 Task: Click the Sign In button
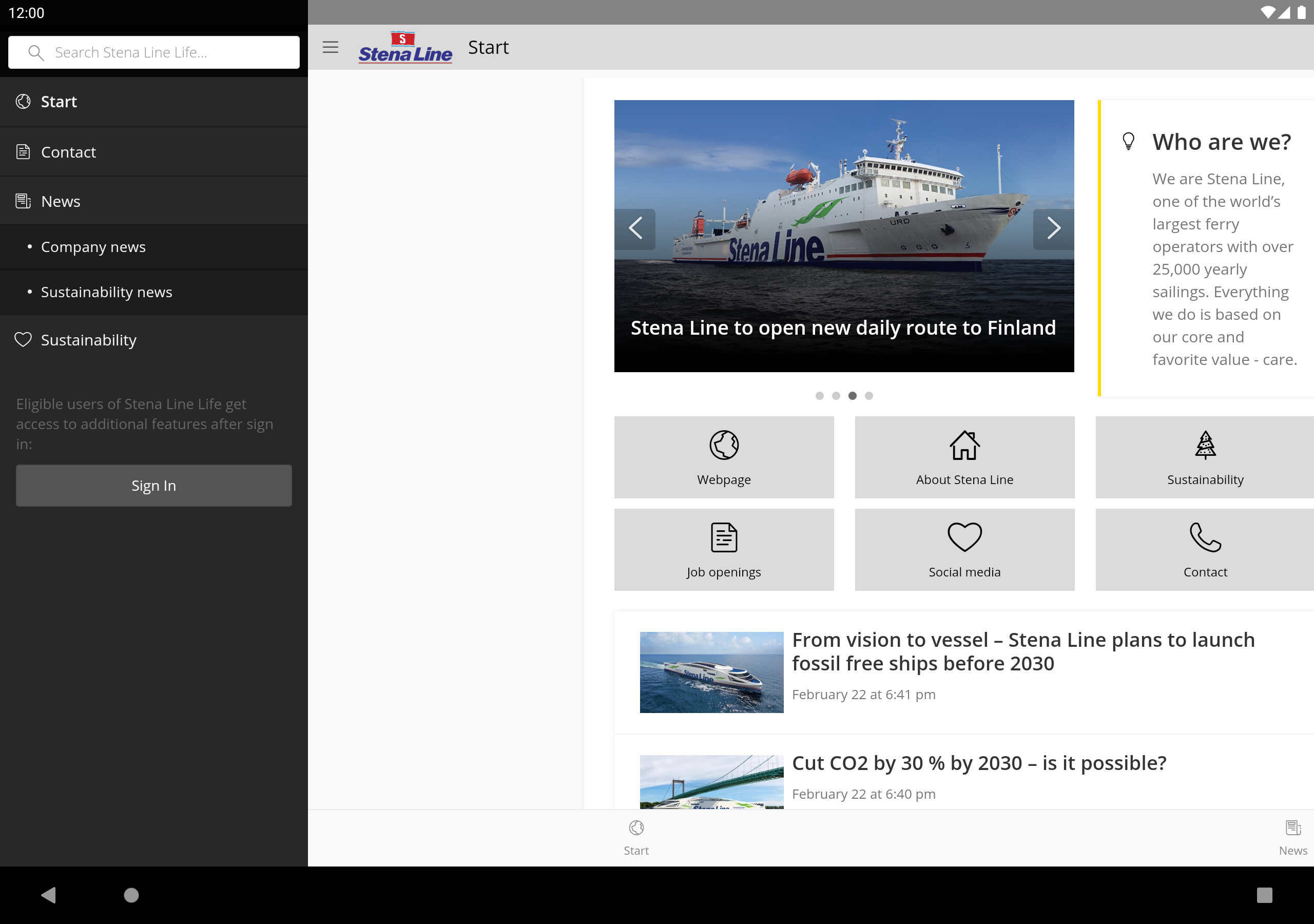click(x=154, y=486)
